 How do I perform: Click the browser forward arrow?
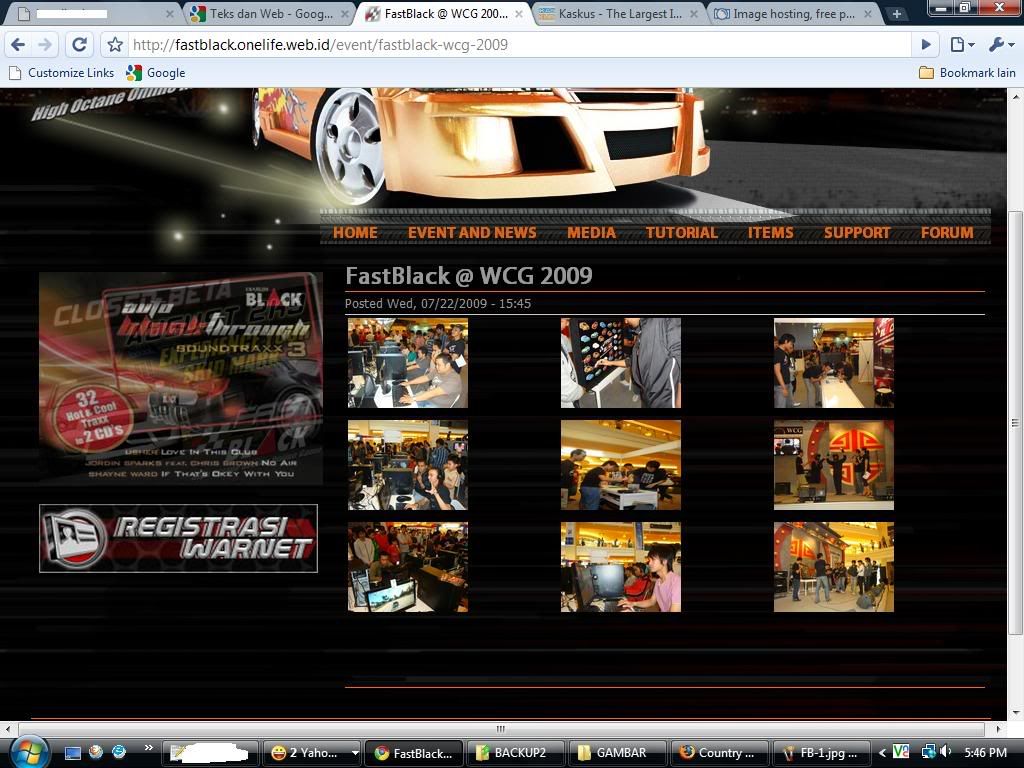(44, 44)
